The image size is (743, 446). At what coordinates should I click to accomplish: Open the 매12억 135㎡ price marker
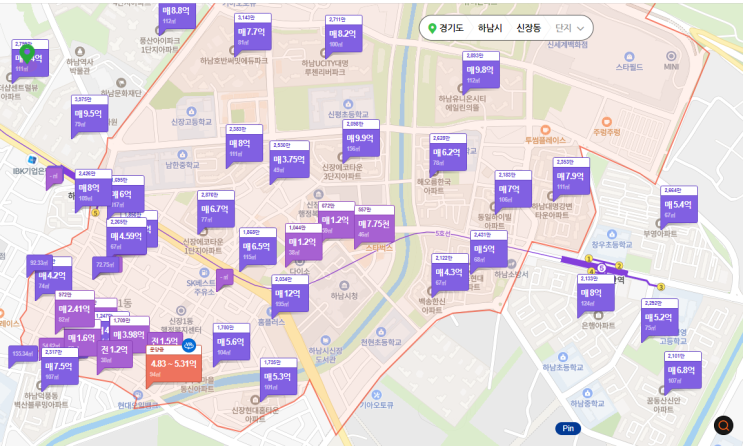coord(290,295)
